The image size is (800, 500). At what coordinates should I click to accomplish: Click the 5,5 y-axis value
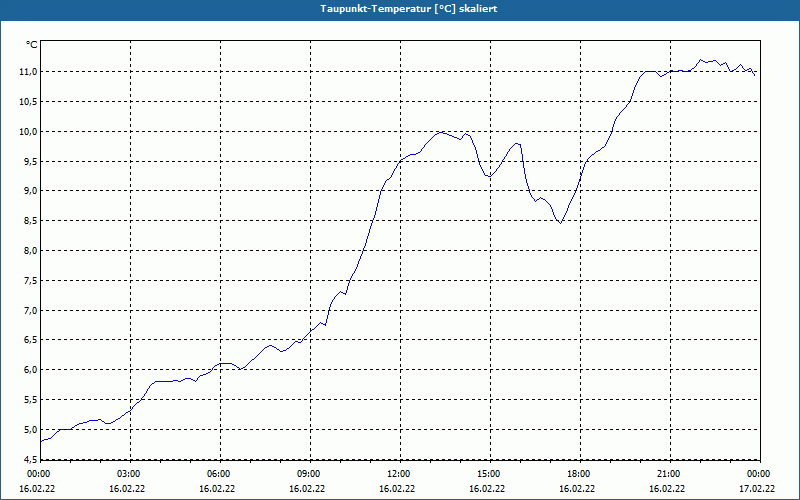pyautogui.click(x=31, y=400)
